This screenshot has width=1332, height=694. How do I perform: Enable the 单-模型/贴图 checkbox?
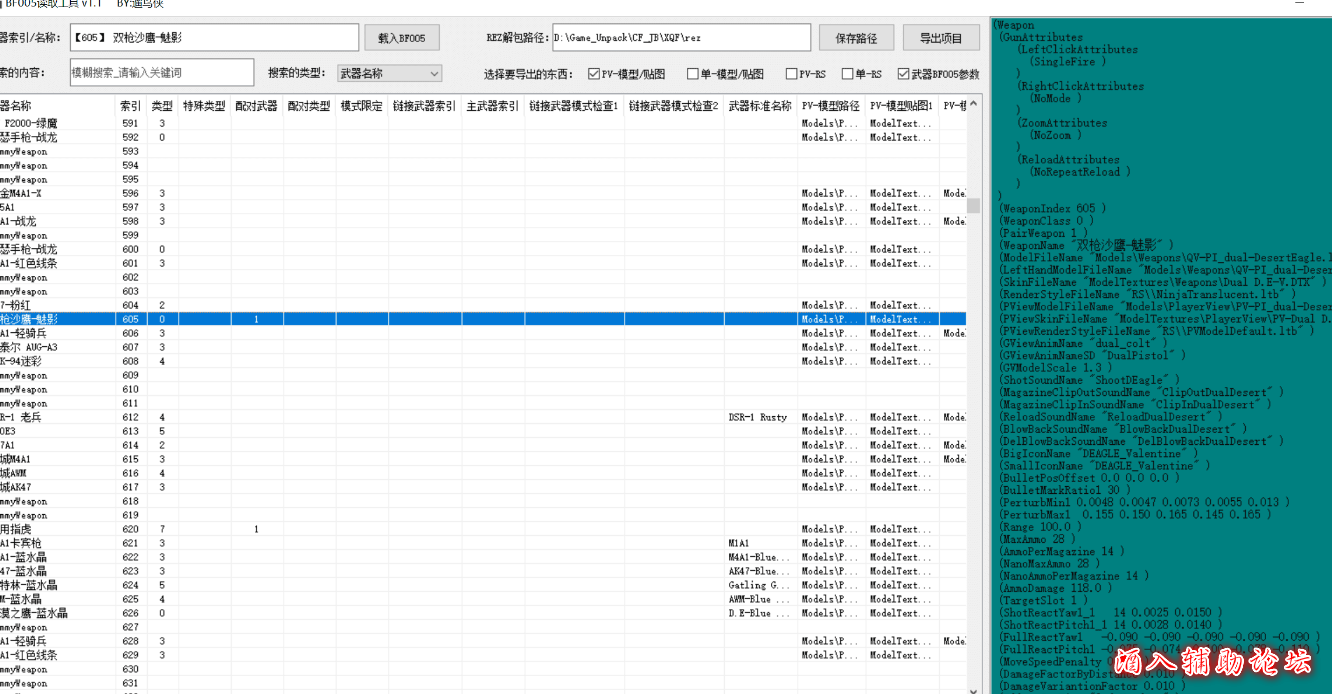tap(693, 74)
